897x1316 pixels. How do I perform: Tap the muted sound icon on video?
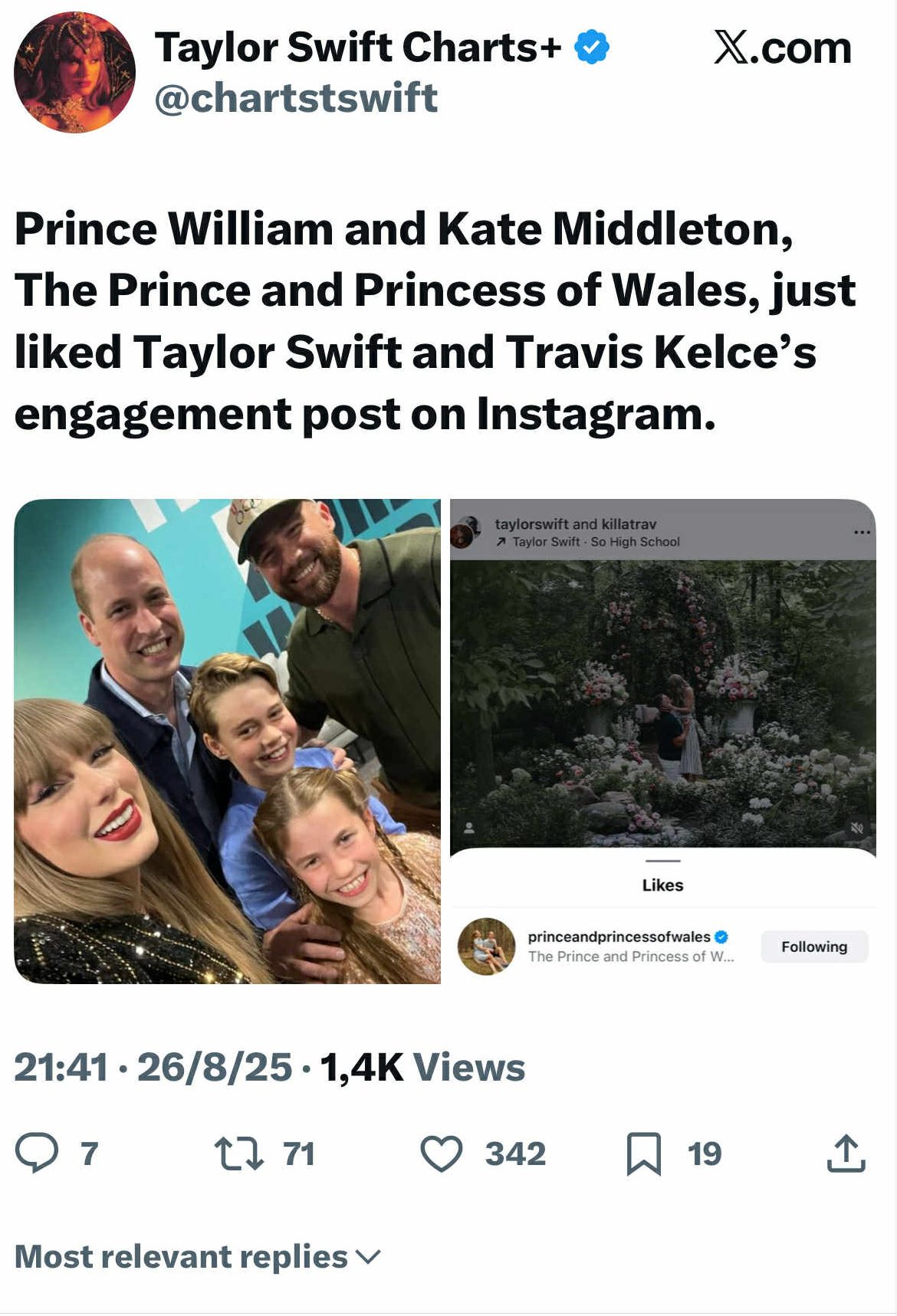click(857, 828)
